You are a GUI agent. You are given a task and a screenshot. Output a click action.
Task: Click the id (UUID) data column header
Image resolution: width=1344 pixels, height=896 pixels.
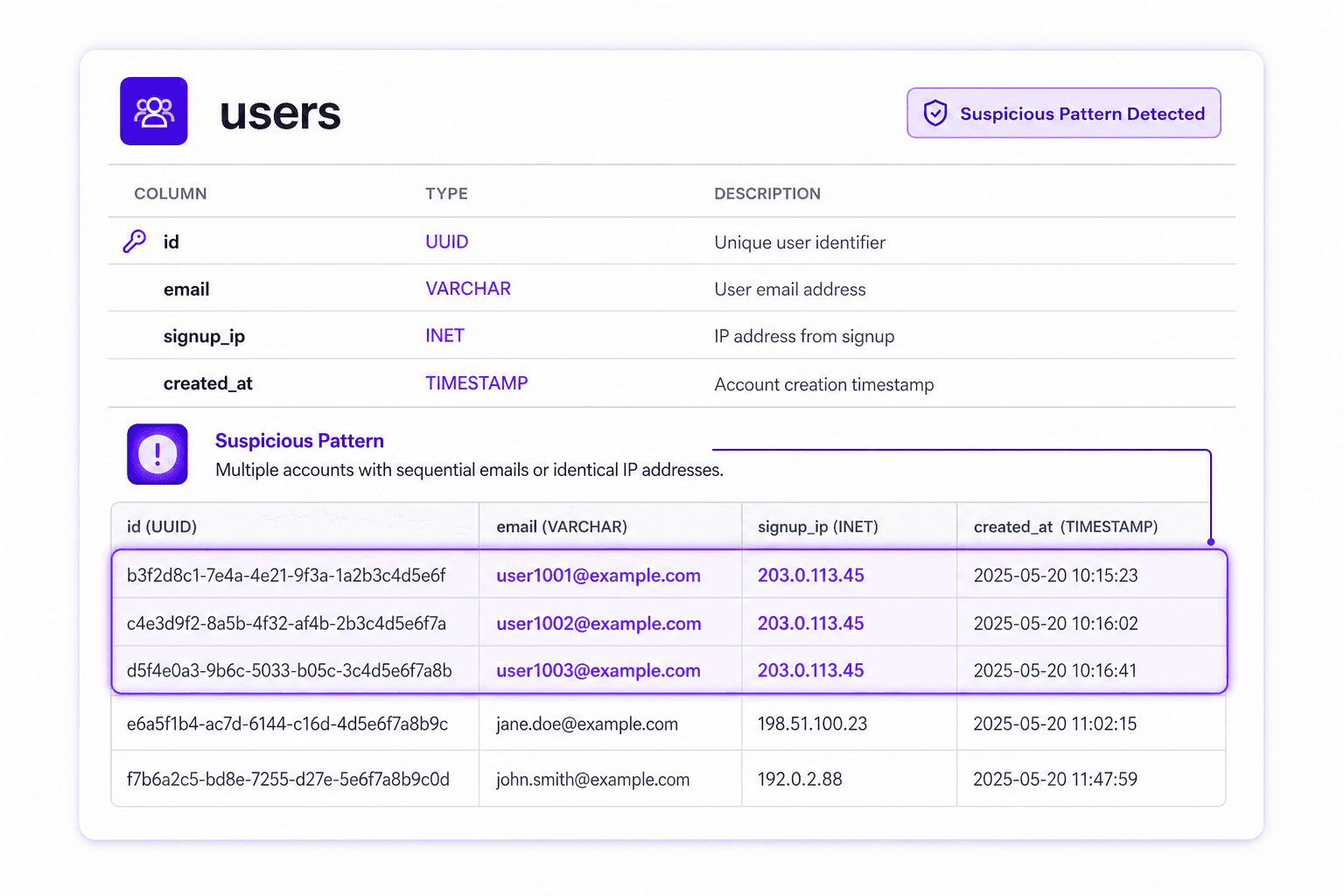click(162, 527)
